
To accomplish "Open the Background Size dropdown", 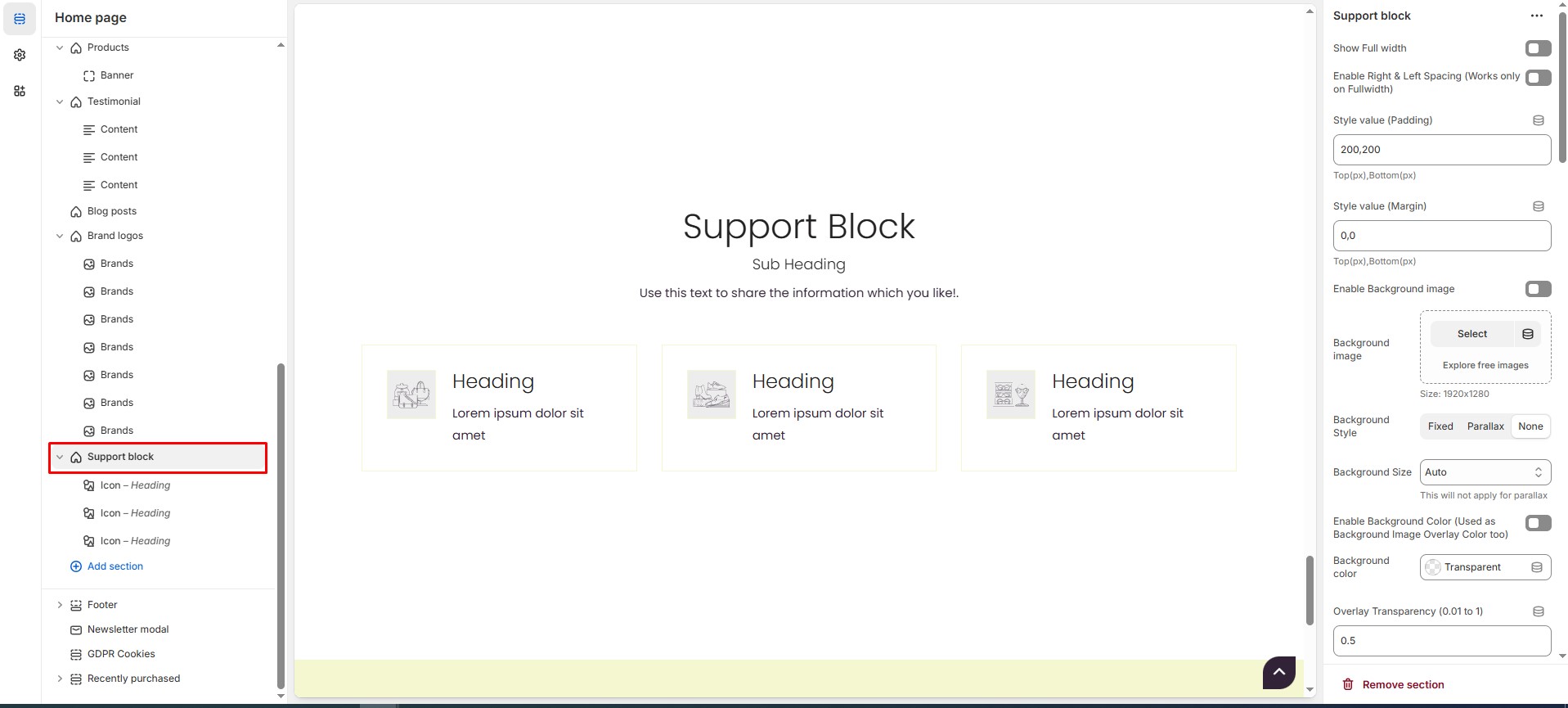I will pos(1485,472).
